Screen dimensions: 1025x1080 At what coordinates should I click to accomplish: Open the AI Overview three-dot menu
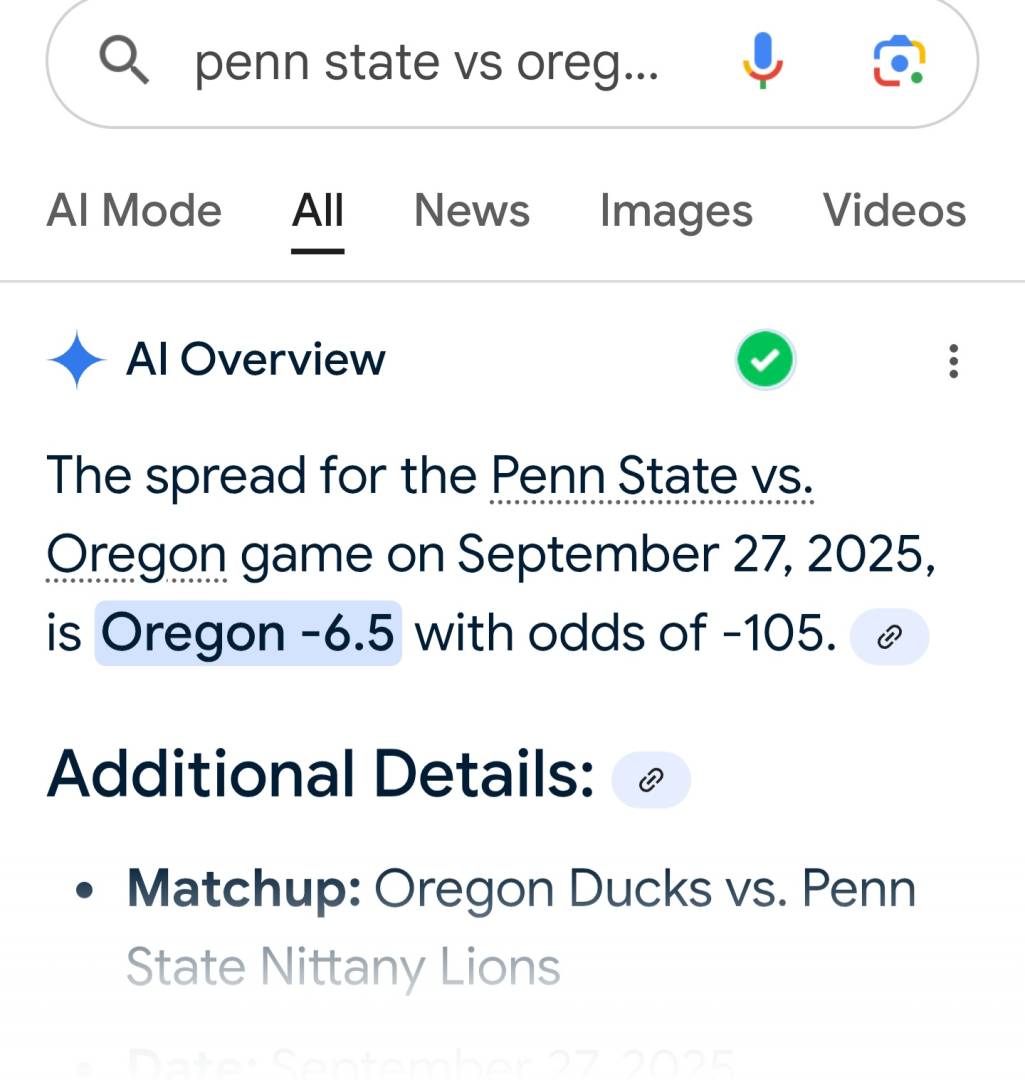953,361
